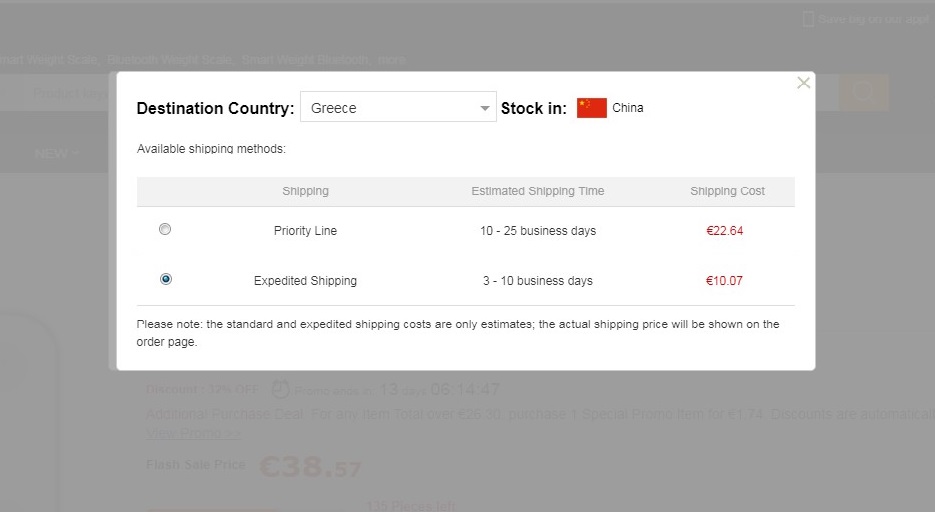Open the Destination Country dropdown
This screenshot has width=935, height=512.
(x=397, y=108)
